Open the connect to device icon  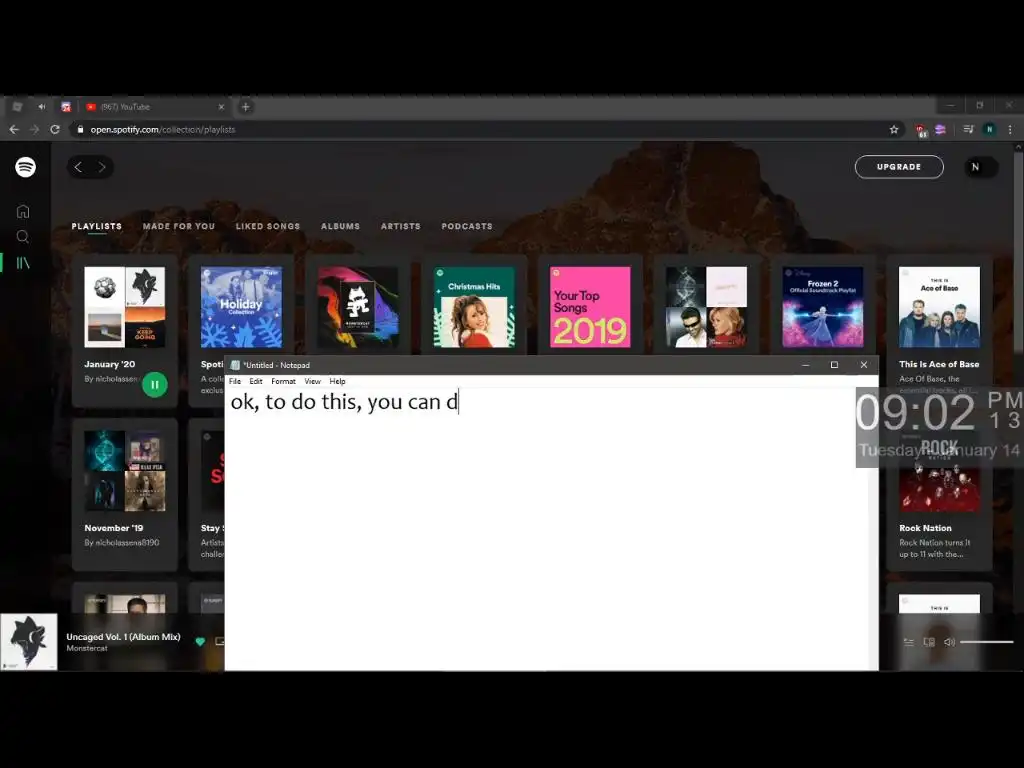(x=929, y=642)
